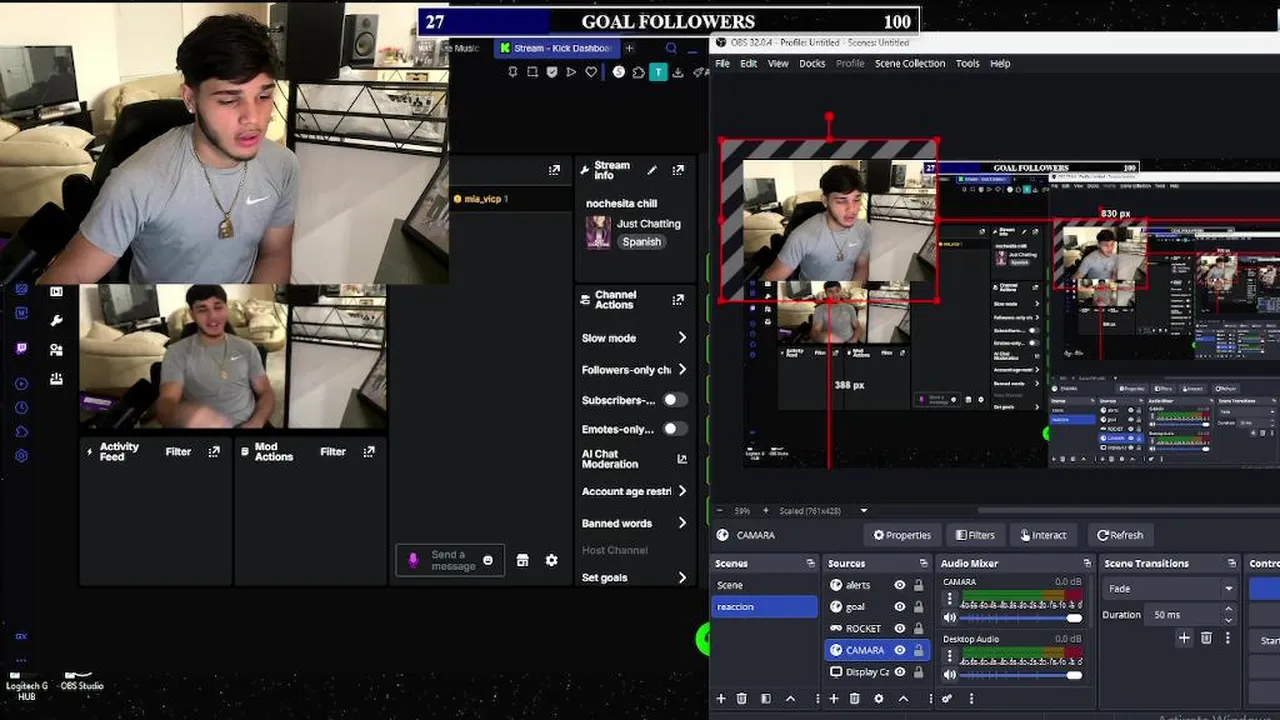The width and height of the screenshot is (1280, 720).
Task: Open the shop icon beside the chat box
Action: (x=522, y=561)
